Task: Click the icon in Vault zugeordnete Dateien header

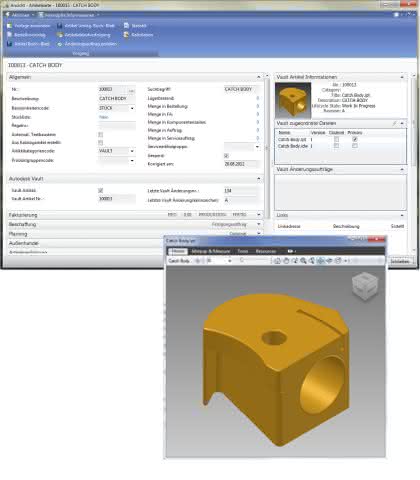Action: [394, 123]
